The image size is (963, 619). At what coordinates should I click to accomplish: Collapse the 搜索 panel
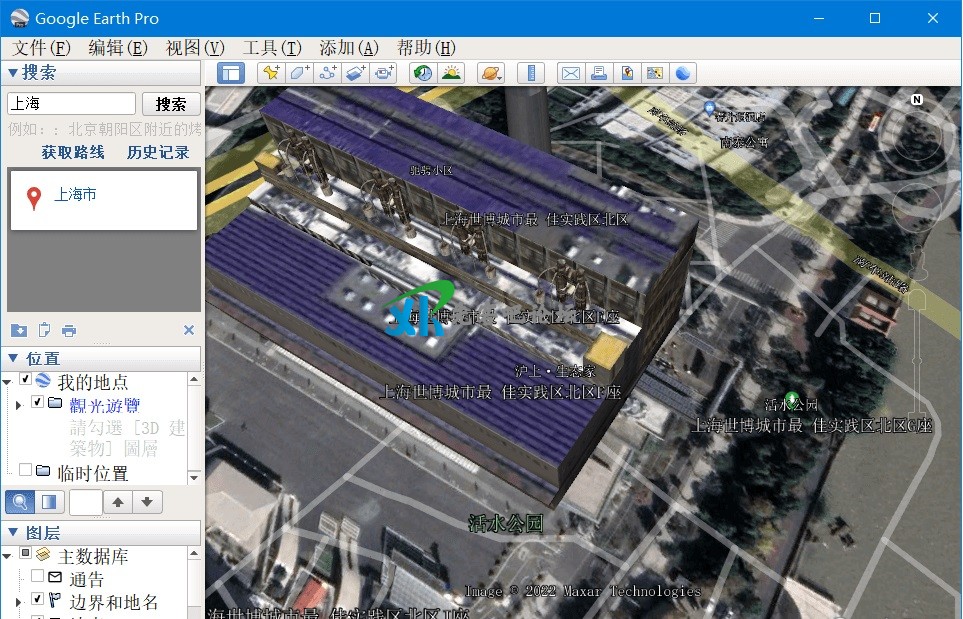coord(13,72)
